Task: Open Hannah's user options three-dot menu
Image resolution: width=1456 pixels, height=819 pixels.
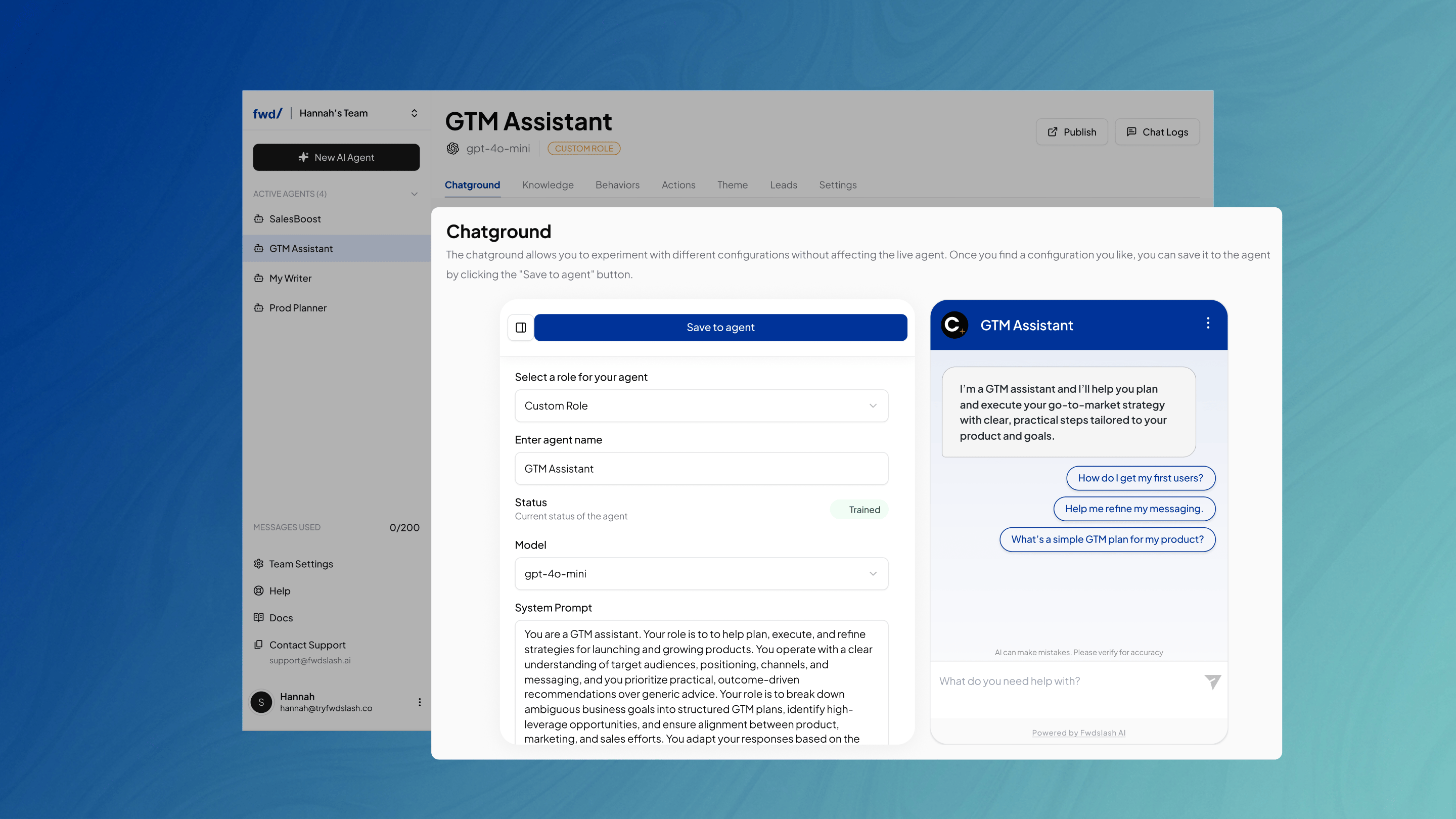Action: tap(420, 702)
